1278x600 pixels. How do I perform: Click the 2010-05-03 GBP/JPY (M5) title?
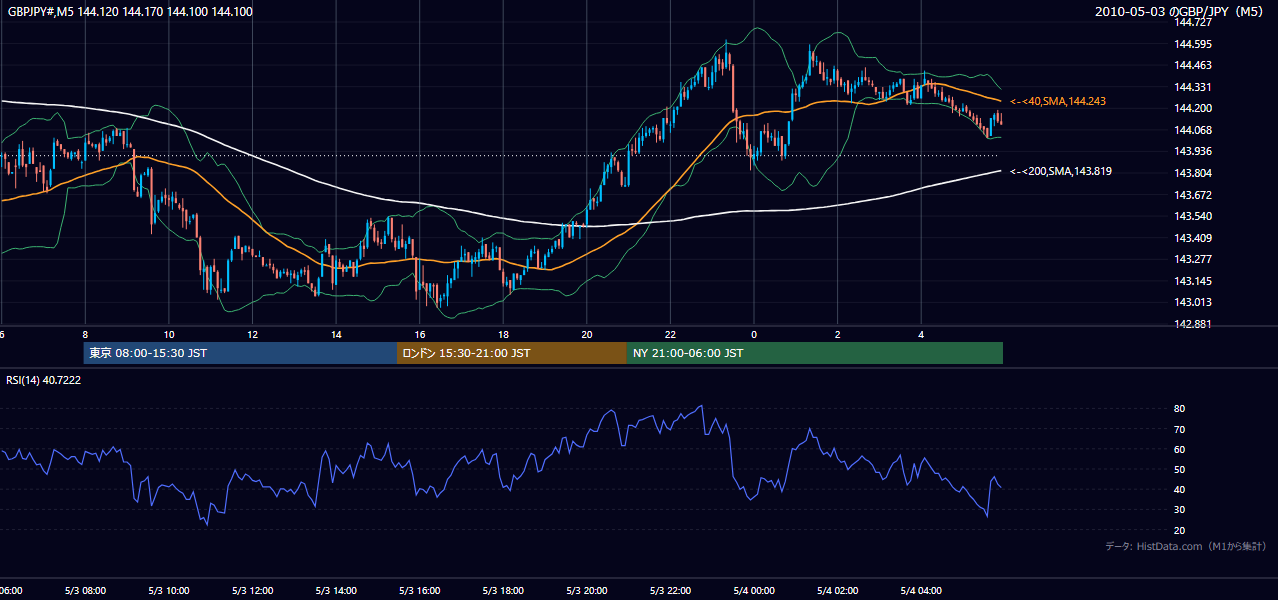(x=1179, y=12)
